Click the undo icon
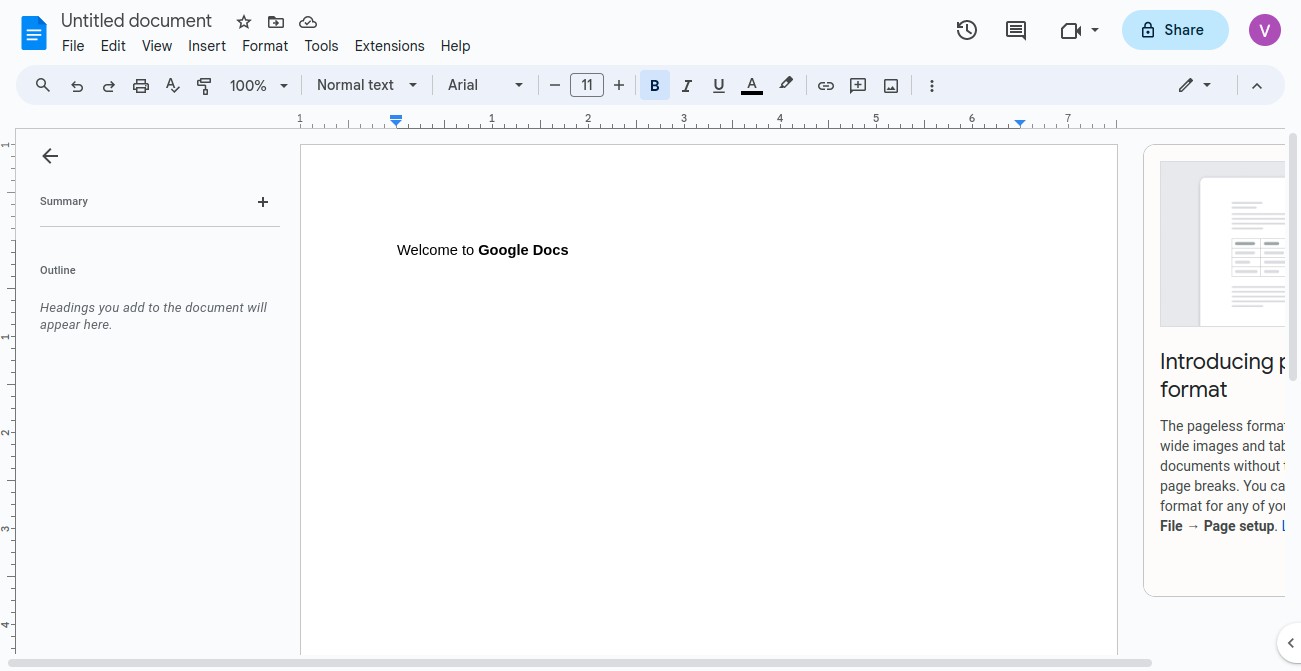Viewport: 1301px width, 671px height. (x=77, y=85)
